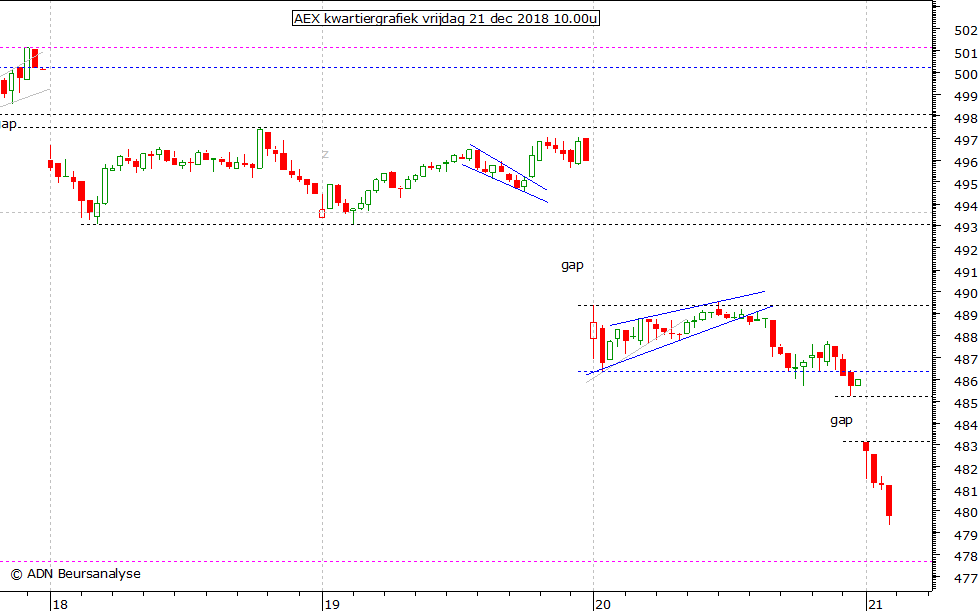Click price label '491' on the right axis
This screenshot has width=980, height=611.
(x=966, y=272)
